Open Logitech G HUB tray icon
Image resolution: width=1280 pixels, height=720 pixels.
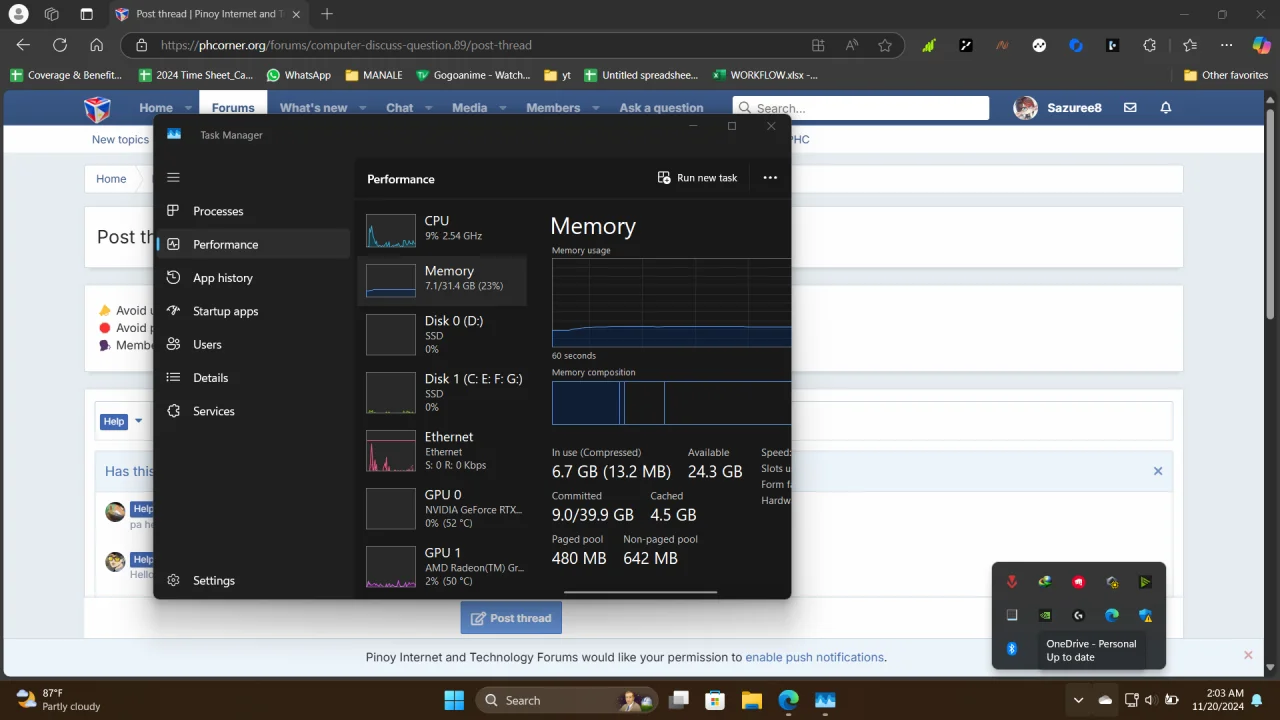pos(1078,615)
